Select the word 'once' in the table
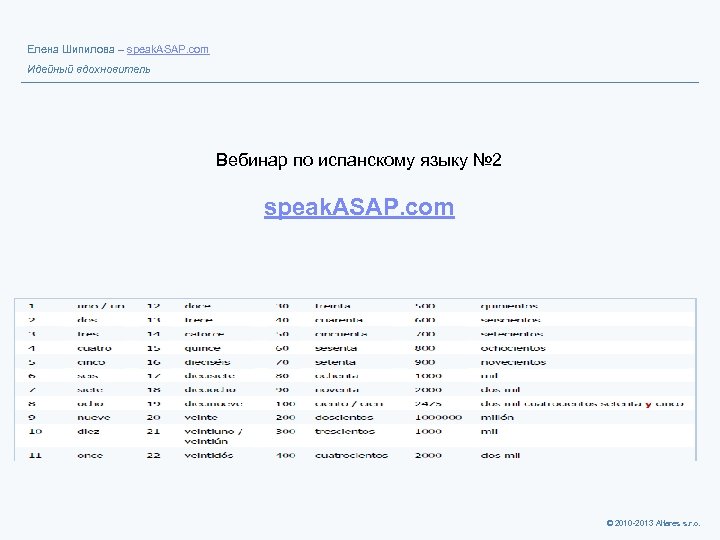The height and width of the screenshot is (540, 720). 90,455
